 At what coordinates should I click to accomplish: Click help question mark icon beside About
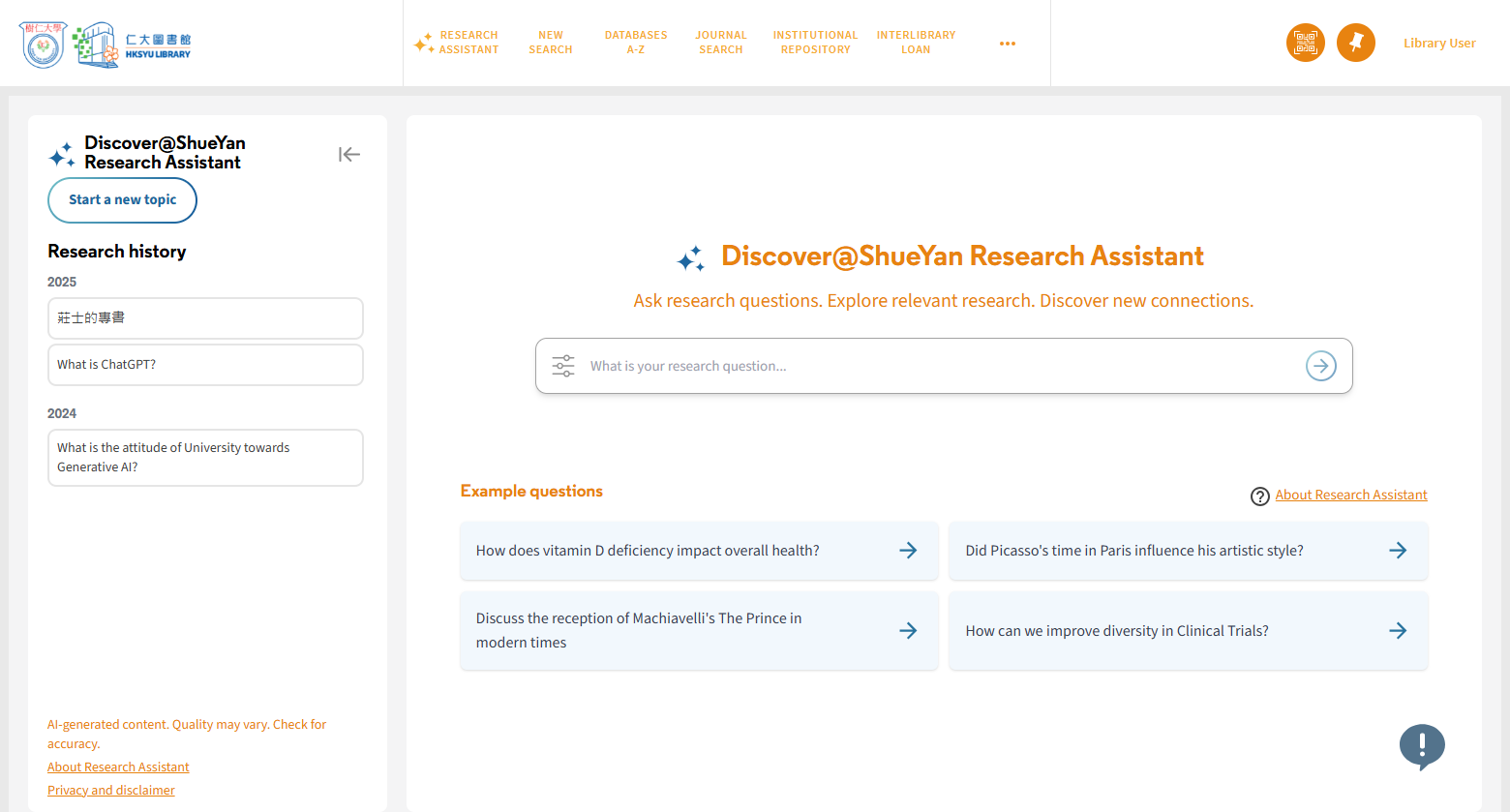click(x=1259, y=496)
